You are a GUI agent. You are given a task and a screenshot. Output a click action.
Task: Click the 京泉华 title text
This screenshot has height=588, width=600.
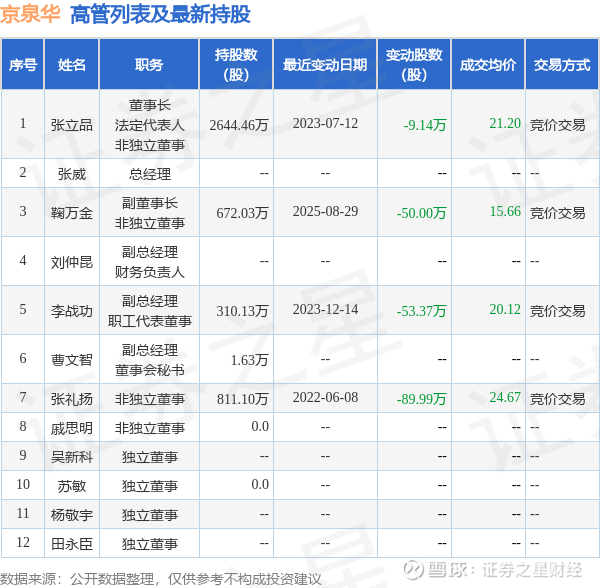point(30,15)
